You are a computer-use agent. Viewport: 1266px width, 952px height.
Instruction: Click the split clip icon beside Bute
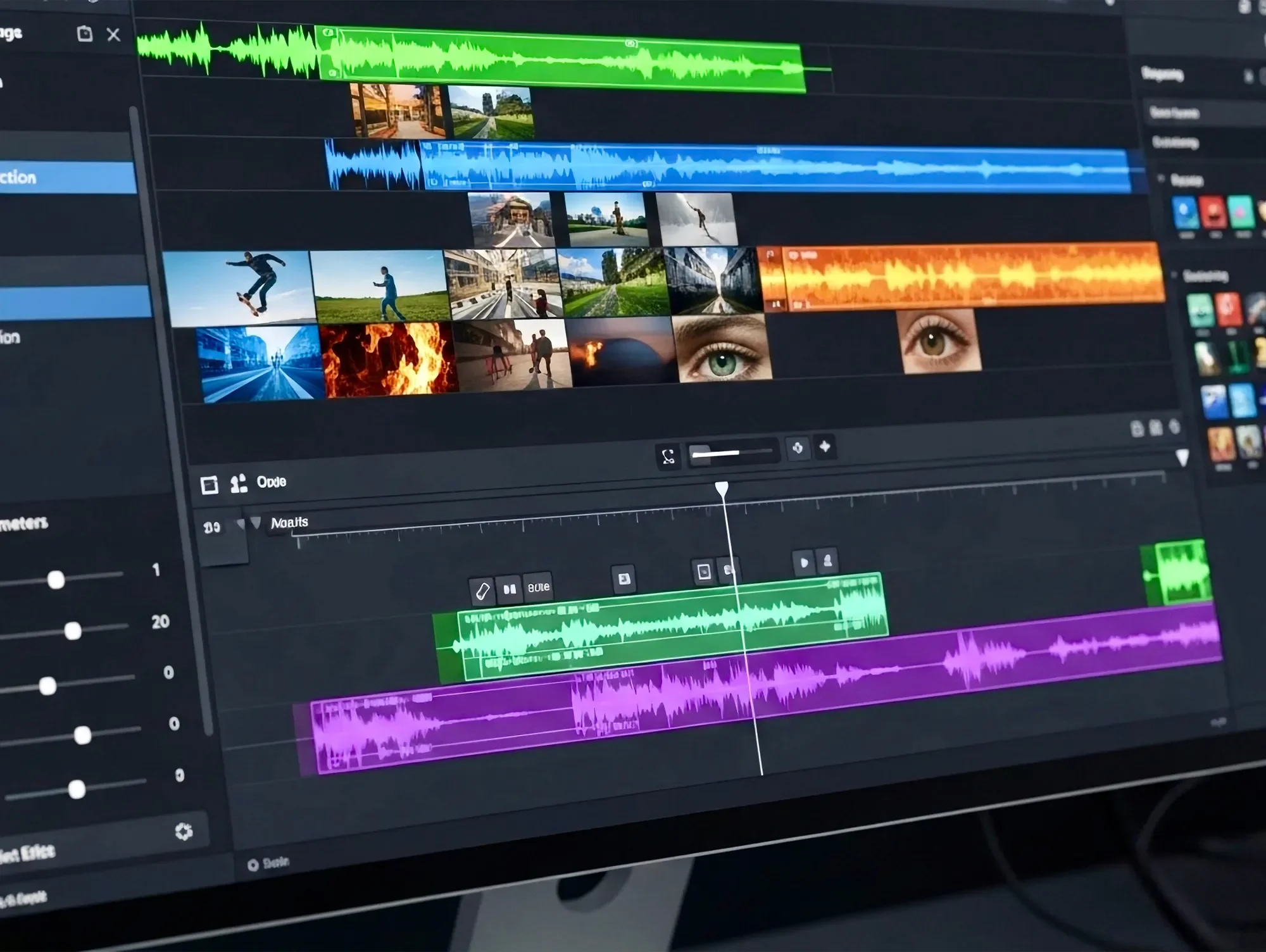pyautogui.click(x=510, y=589)
